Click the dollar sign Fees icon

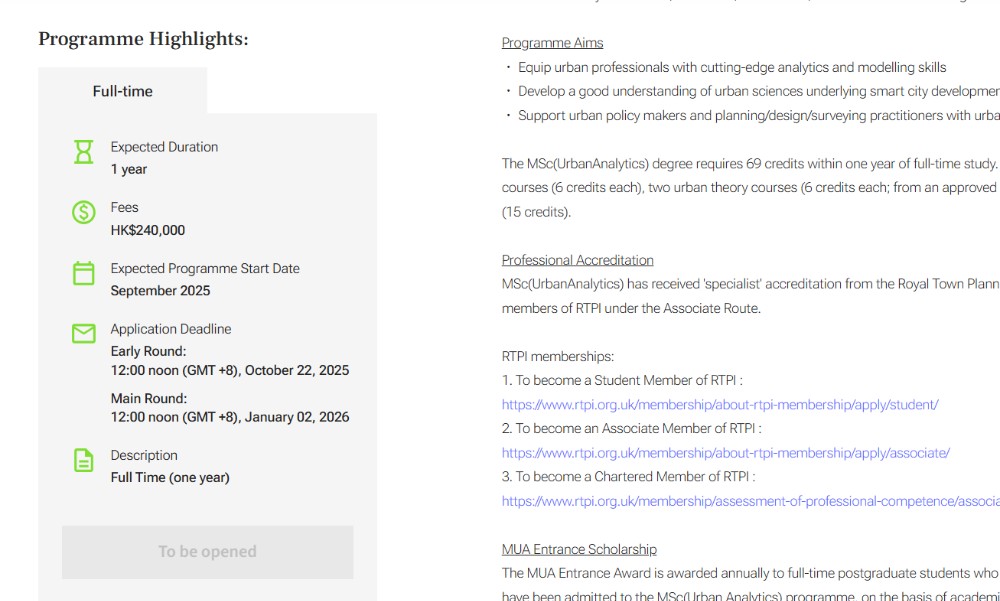(x=84, y=212)
